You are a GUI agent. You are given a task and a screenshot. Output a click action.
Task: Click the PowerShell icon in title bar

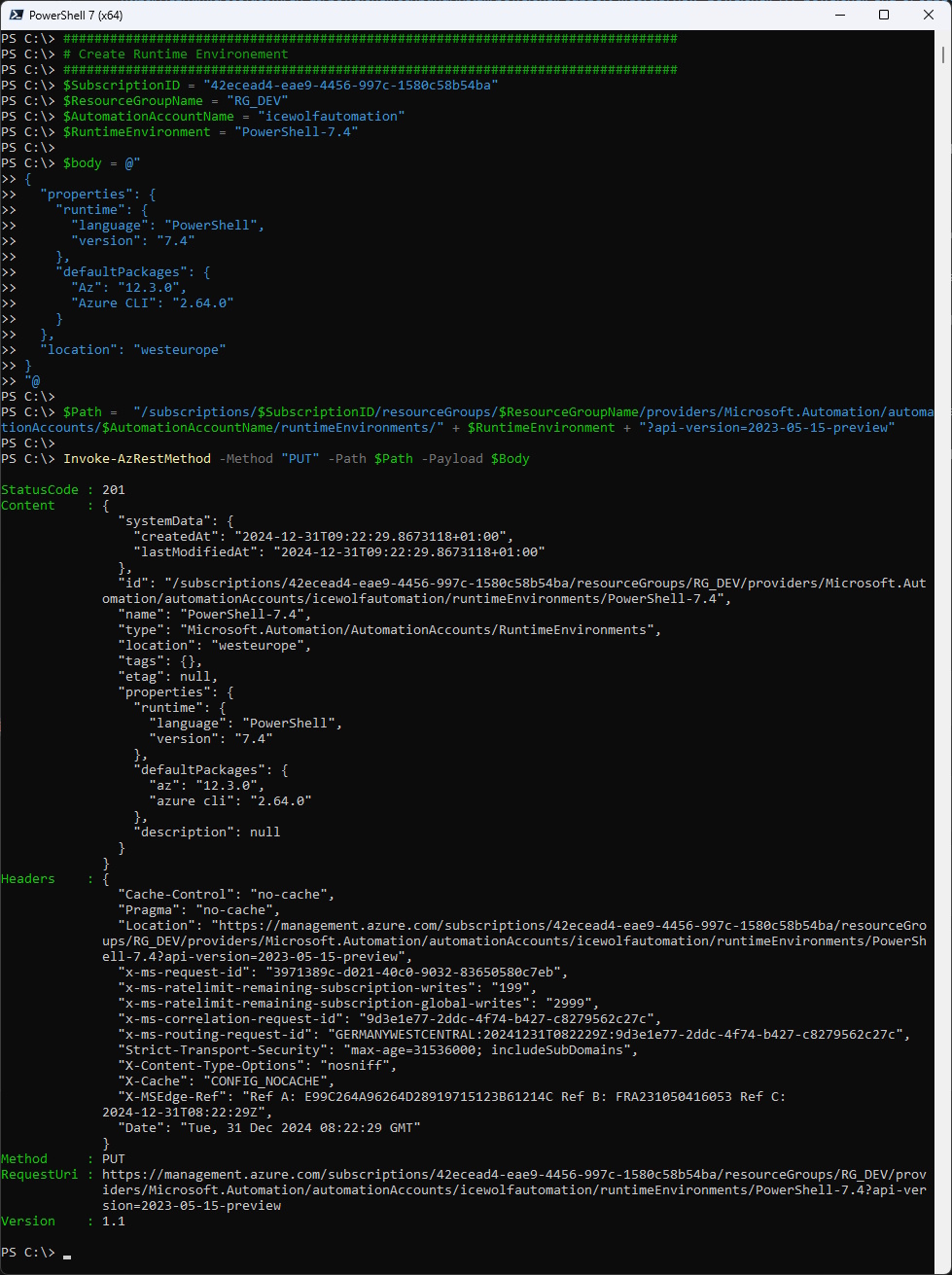16,15
